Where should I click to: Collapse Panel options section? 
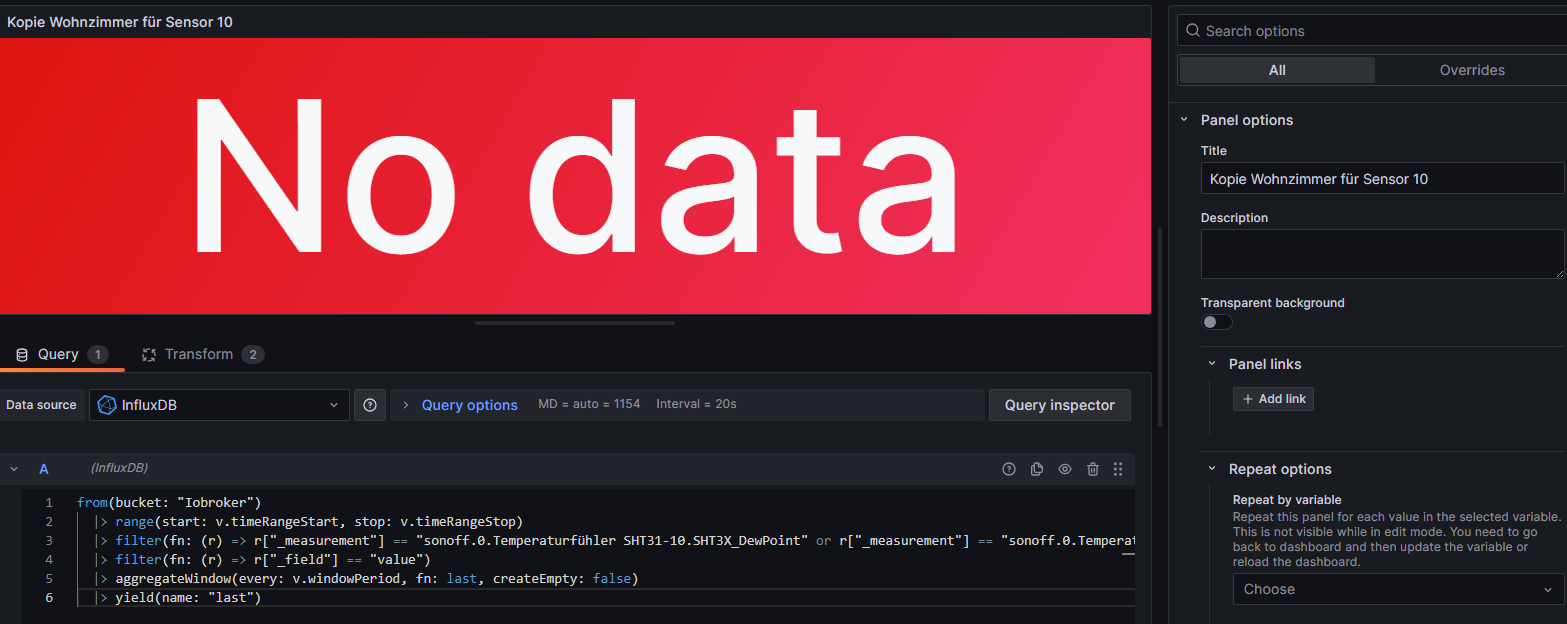click(x=1184, y=120)
